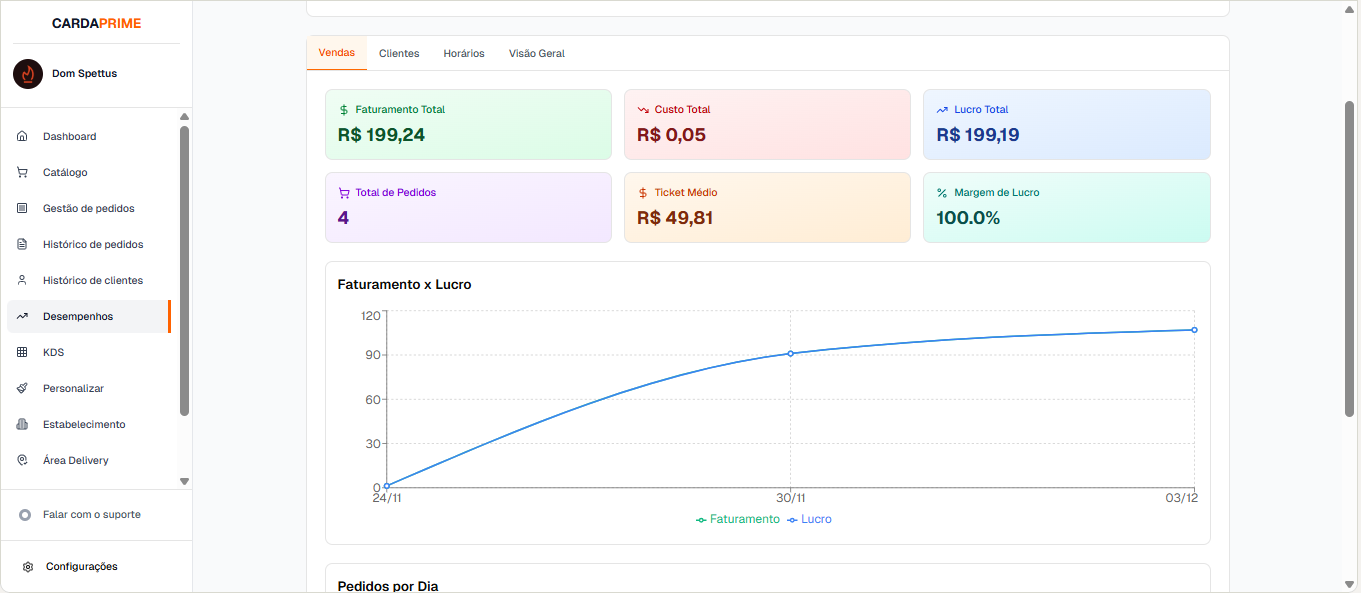The width and height of the screenshot is (1361, 593).
Task: Open Falar com o suporte link
Action: pyautogui.click(x=91, y=514)
